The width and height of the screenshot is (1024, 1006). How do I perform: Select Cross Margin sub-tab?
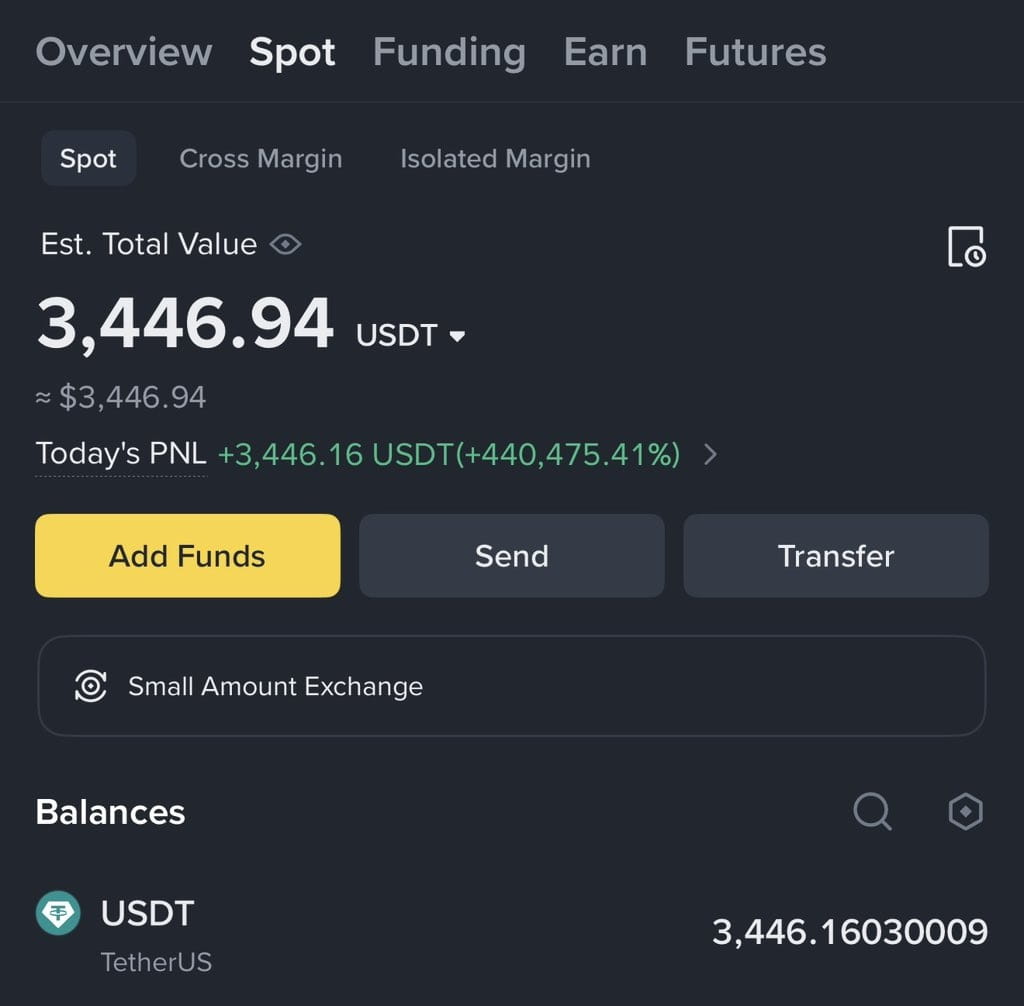261,159
